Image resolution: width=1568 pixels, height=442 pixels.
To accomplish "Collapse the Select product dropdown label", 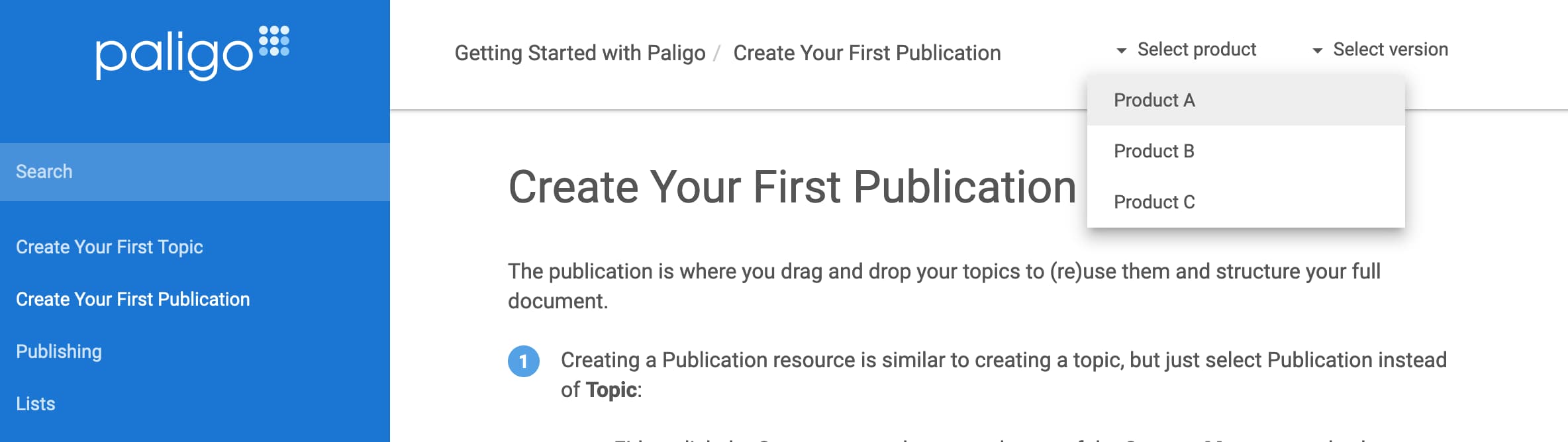I will coord(1196,50).
